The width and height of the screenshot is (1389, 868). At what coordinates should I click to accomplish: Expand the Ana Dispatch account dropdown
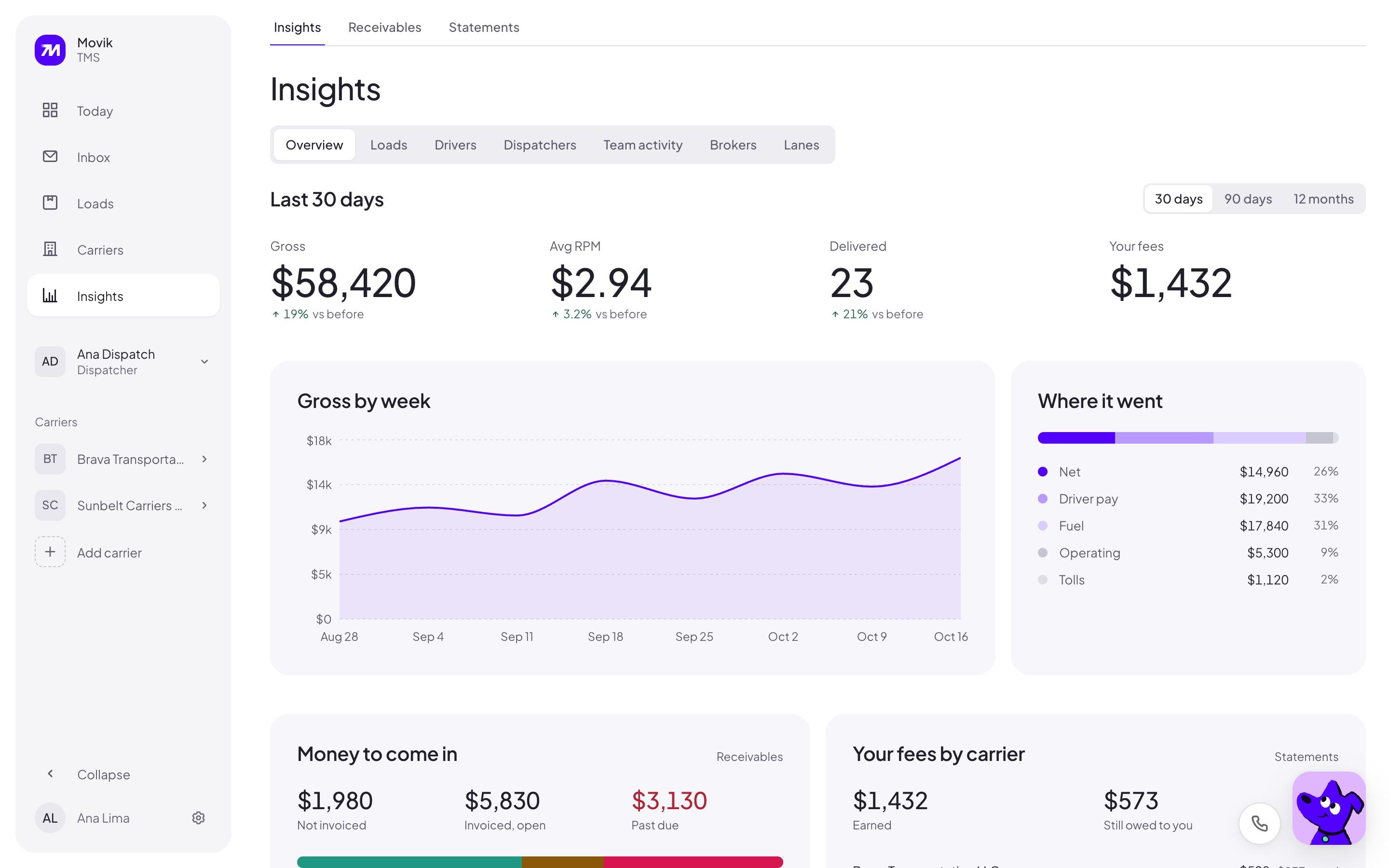pos(204,361)
